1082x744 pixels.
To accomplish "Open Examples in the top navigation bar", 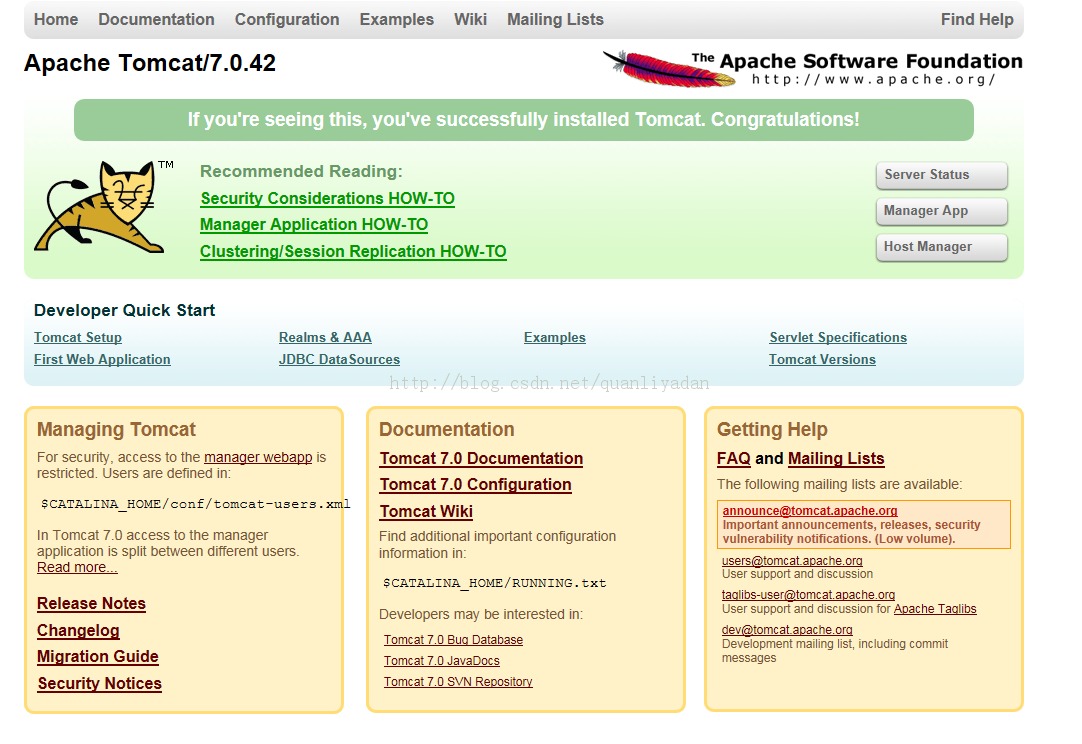I will click(x=397, y=19).
